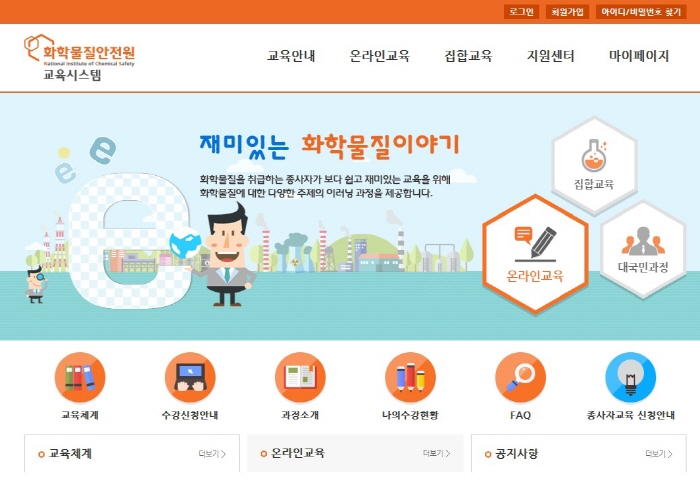Screen dimensions: 700x484
Task: Click the 로그인 button
Action: coord(521,12)
